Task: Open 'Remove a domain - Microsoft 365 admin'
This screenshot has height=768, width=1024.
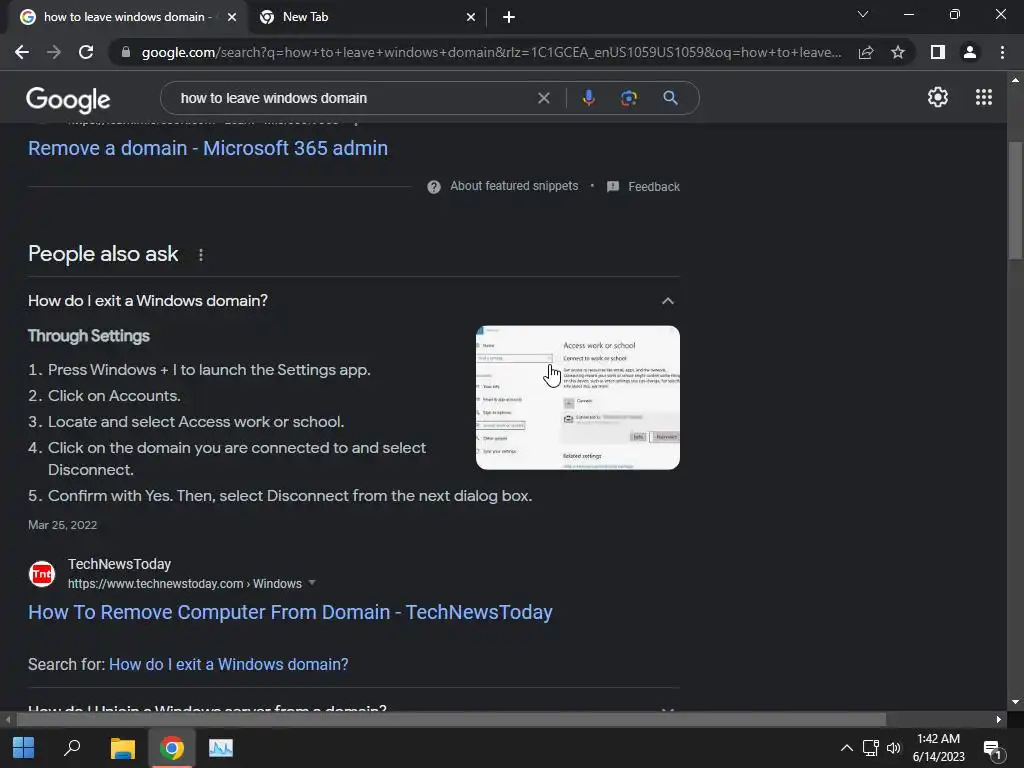Action: pyautogui.click(x=208, y=148)
